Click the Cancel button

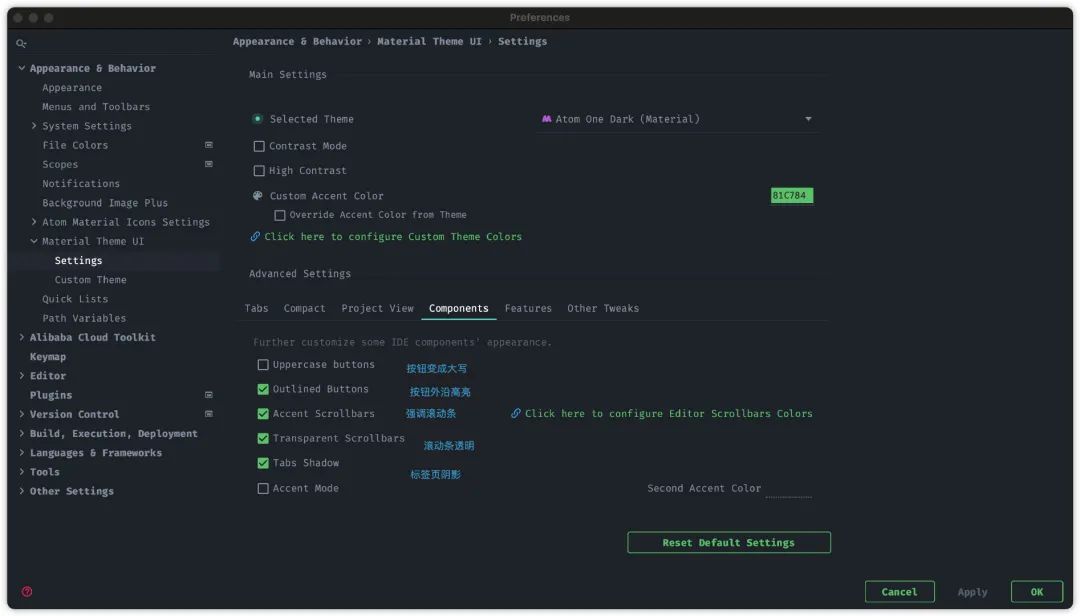[x=900, y=592]
